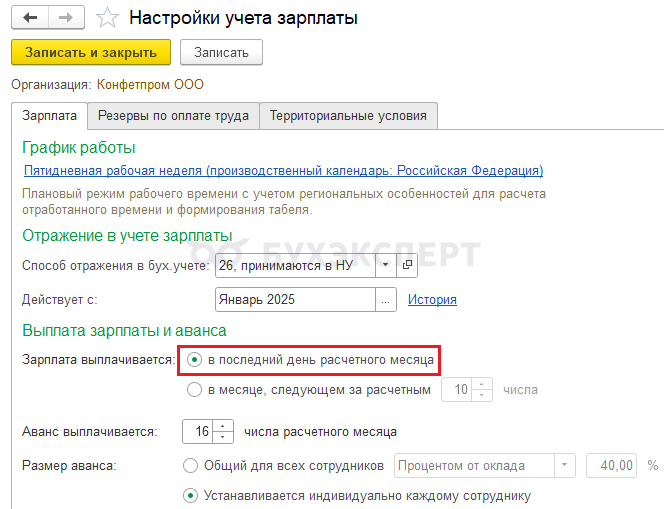Click ellipsis button next to Январь 2025
664x509 pixels.
click(x=386, y=299)
